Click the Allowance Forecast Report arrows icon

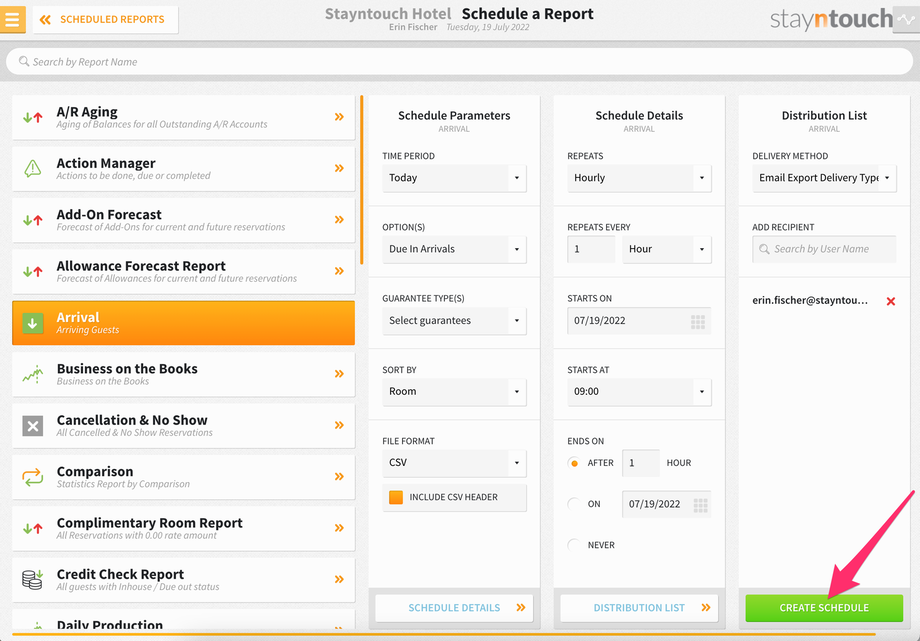pyautogui.click(x=33, y=271)
